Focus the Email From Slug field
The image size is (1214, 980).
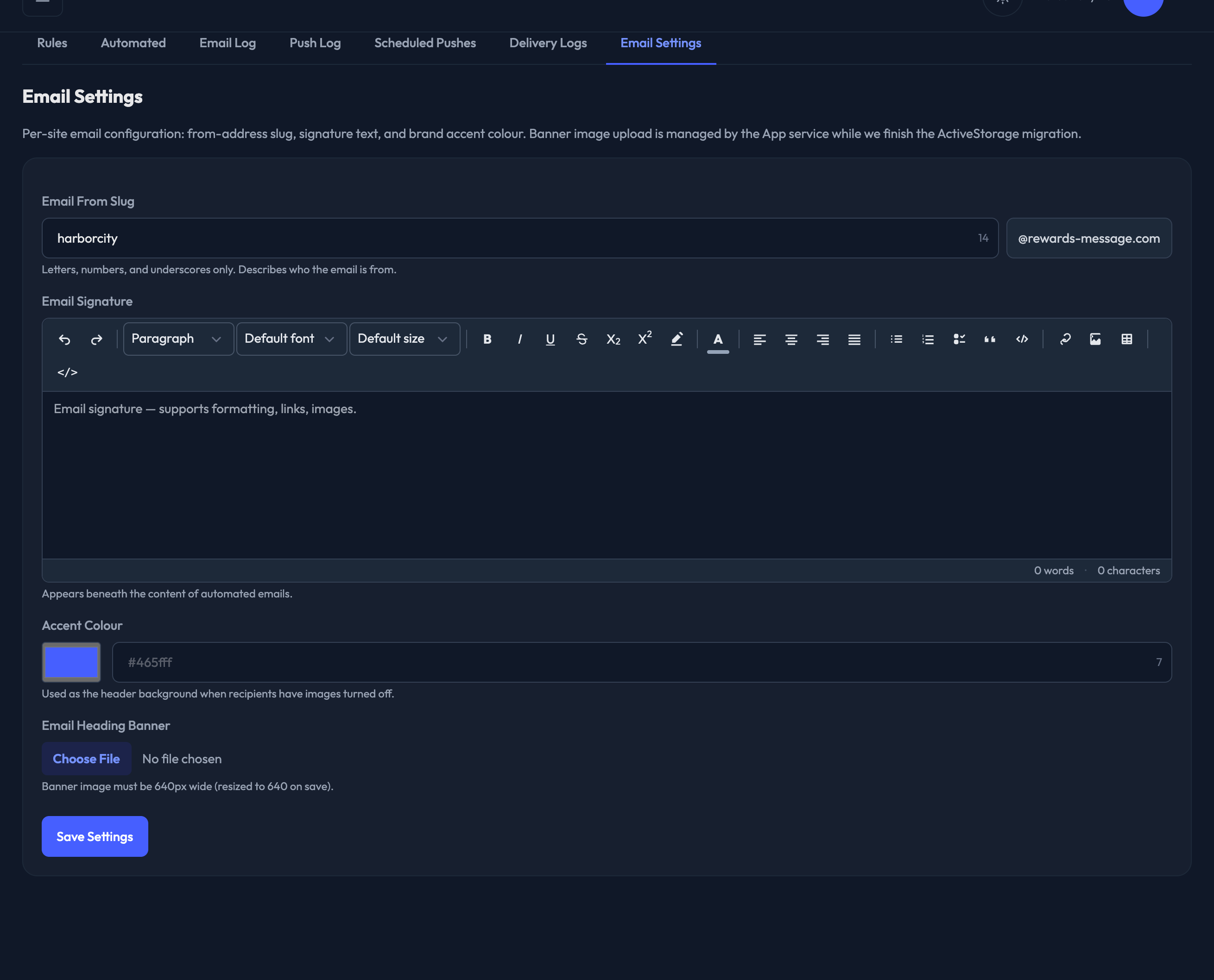coord(520,238)
